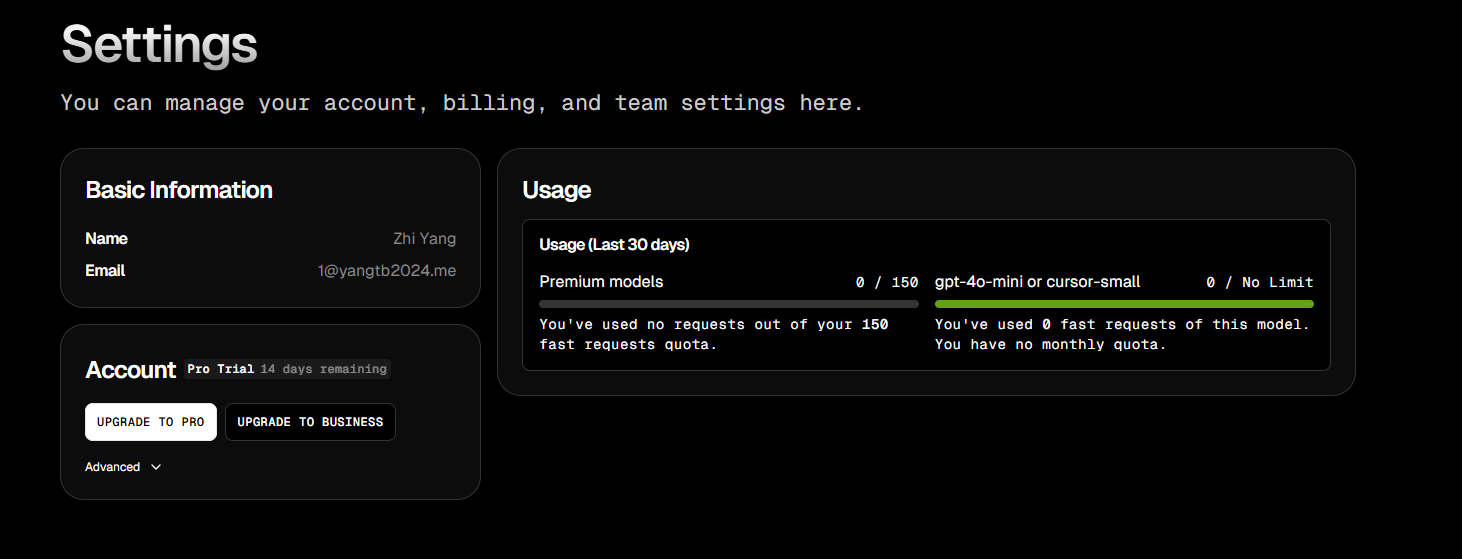The height and width of the screenshot is (559, 1462).
Task: Expand the Advanced section
Action: [123, 467]
